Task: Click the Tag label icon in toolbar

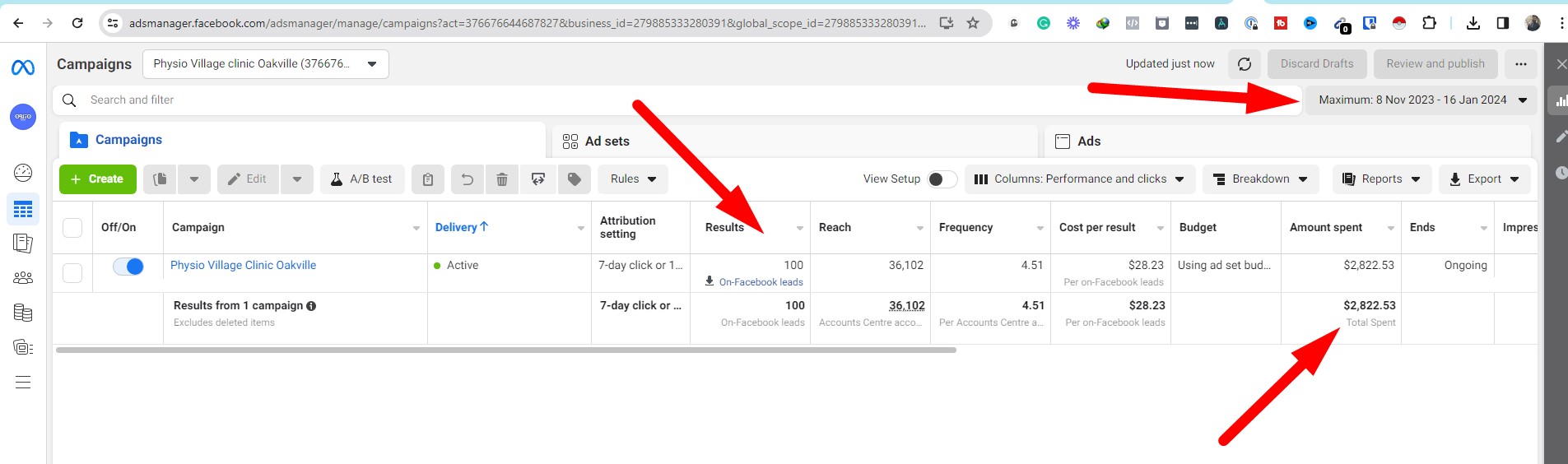Action: tap(575, 179)
